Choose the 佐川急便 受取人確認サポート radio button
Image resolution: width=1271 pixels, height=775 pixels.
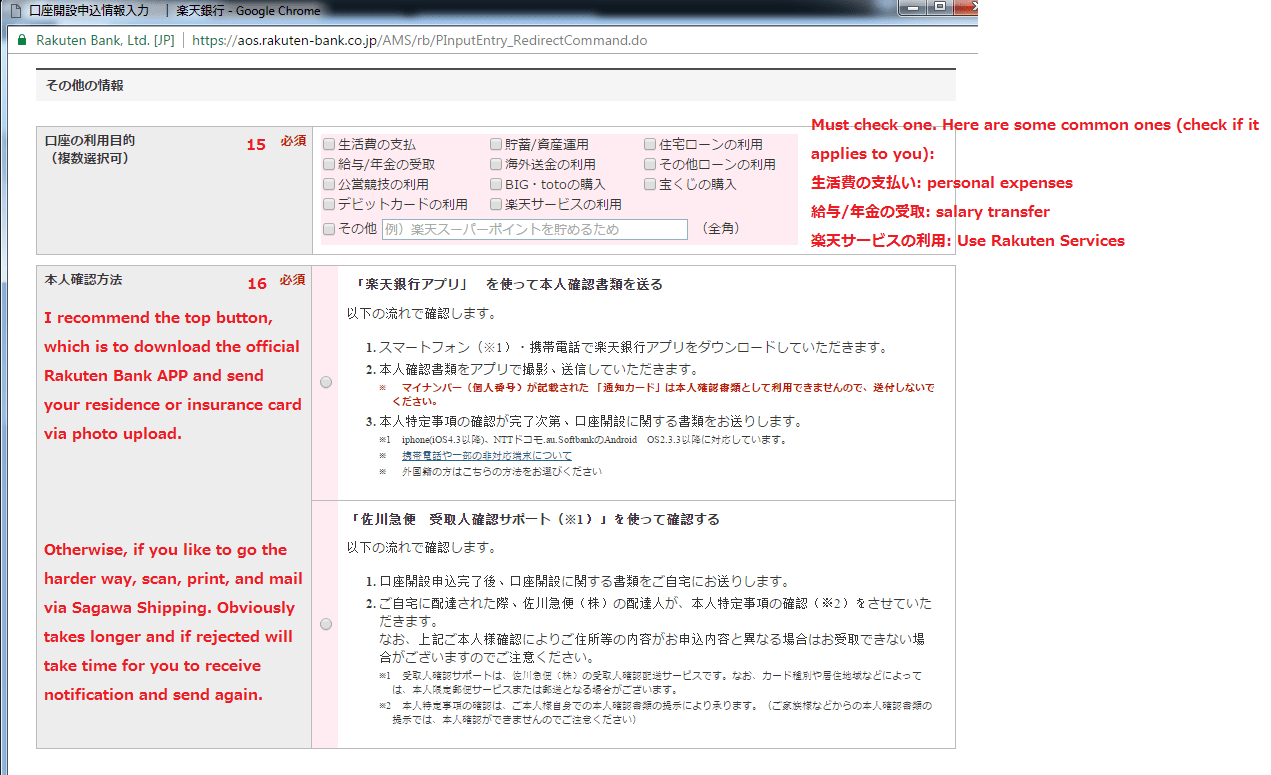click(x=326, y=624)
